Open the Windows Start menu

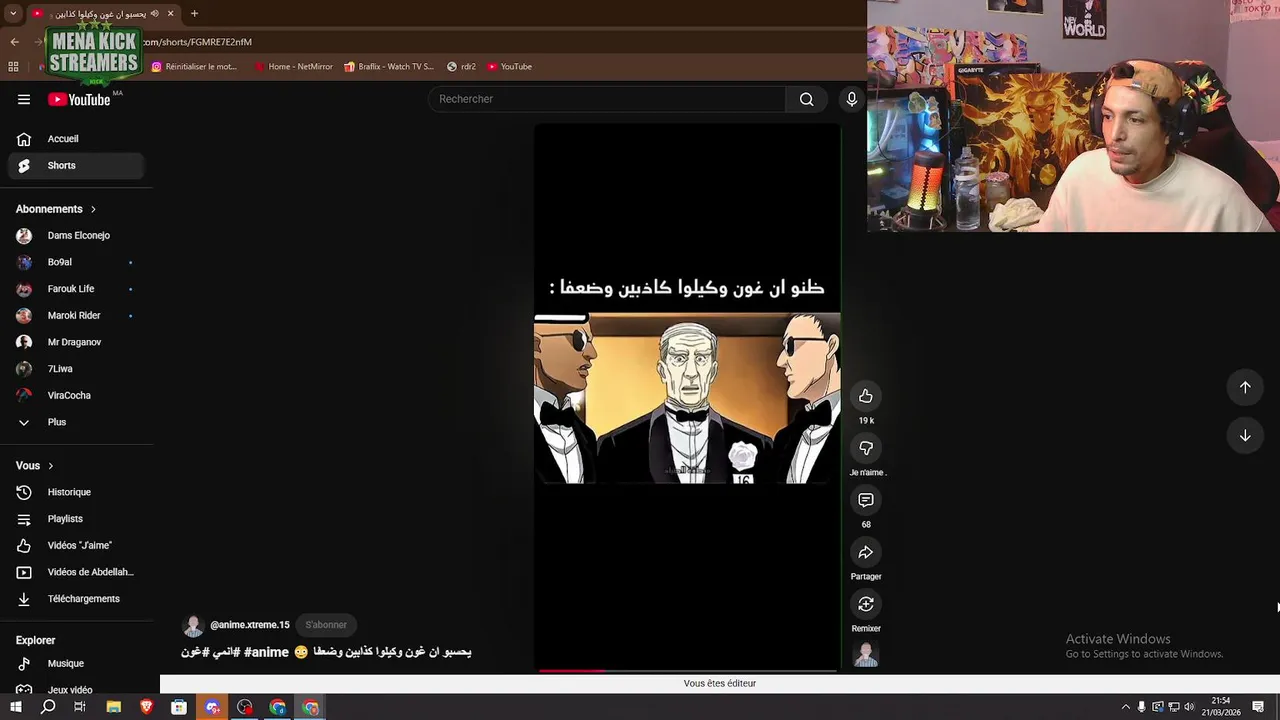coord(15,707)
